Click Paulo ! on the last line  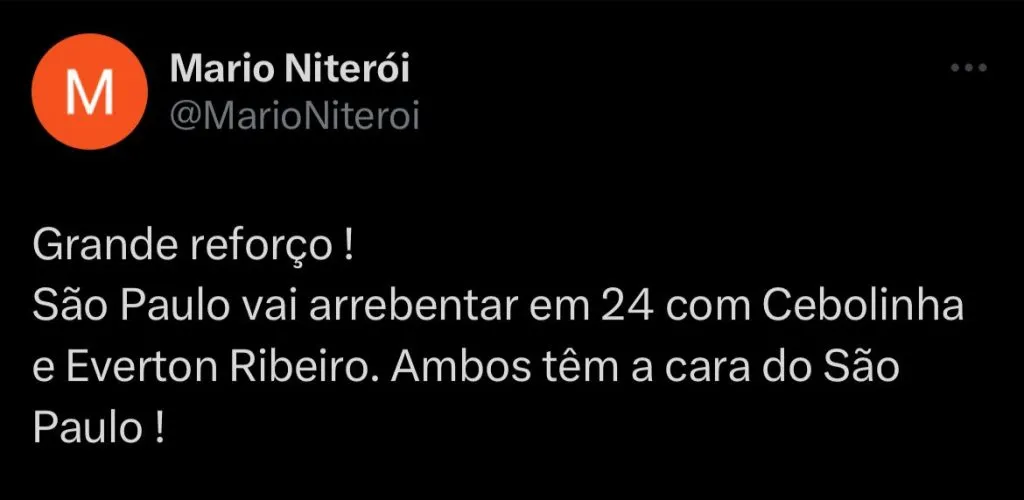pyautogui.click(x=97, y=428)
